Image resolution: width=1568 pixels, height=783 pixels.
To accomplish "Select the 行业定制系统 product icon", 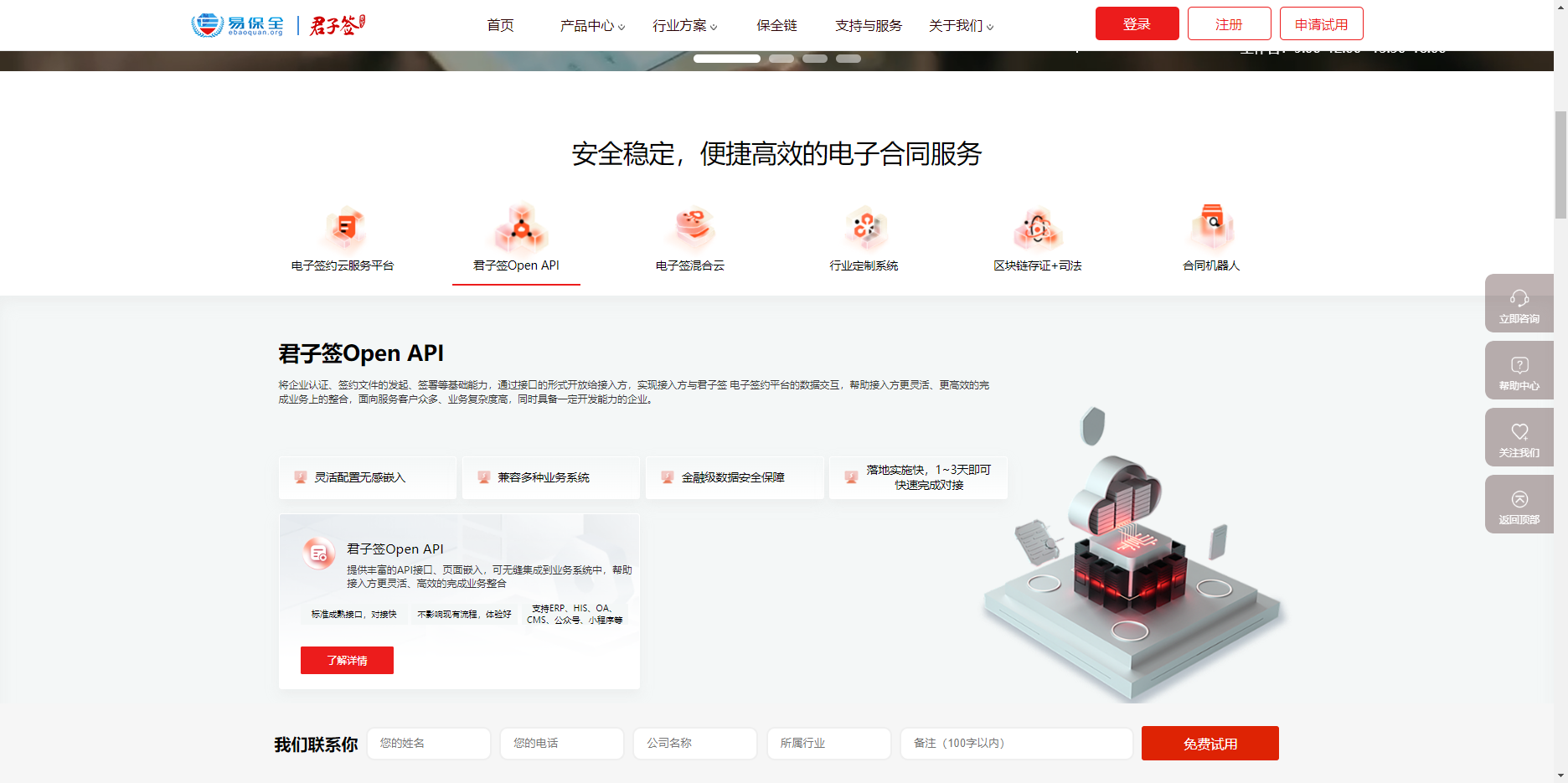I will [865, 227].
